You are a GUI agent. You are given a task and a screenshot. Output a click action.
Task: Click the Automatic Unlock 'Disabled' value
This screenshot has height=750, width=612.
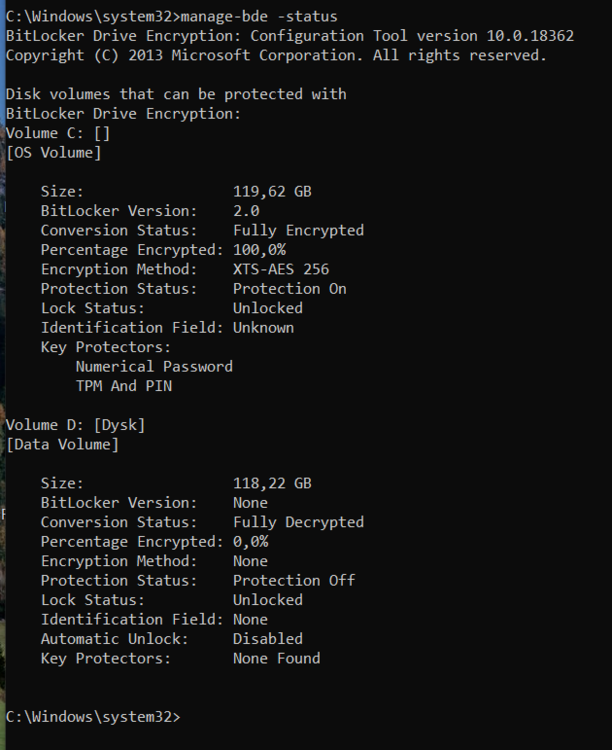click(x=268, y=639)
